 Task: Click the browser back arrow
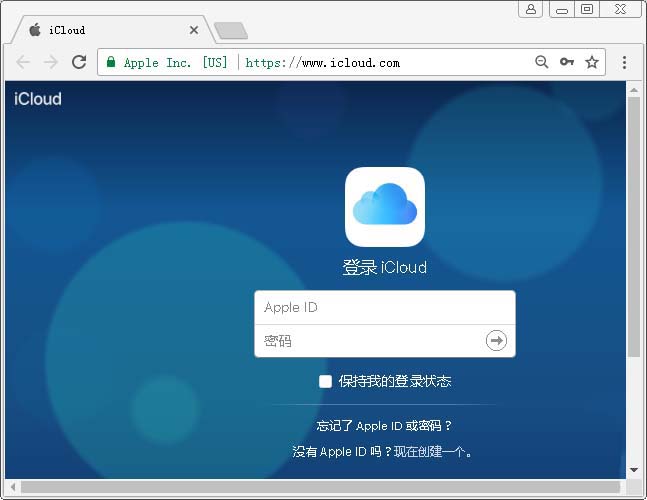pyautogui.click(x=23, y=62)
